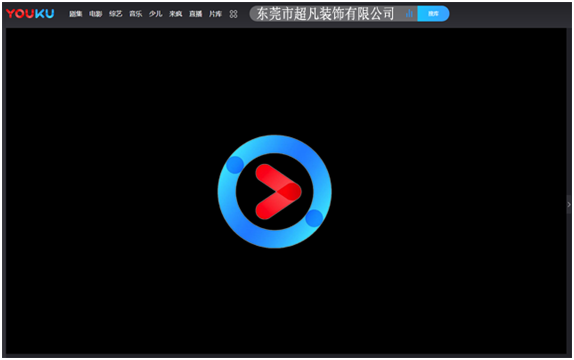Open the 片库 library
Image resolution: width=574 pixels, height=360 pixels.
215,14
